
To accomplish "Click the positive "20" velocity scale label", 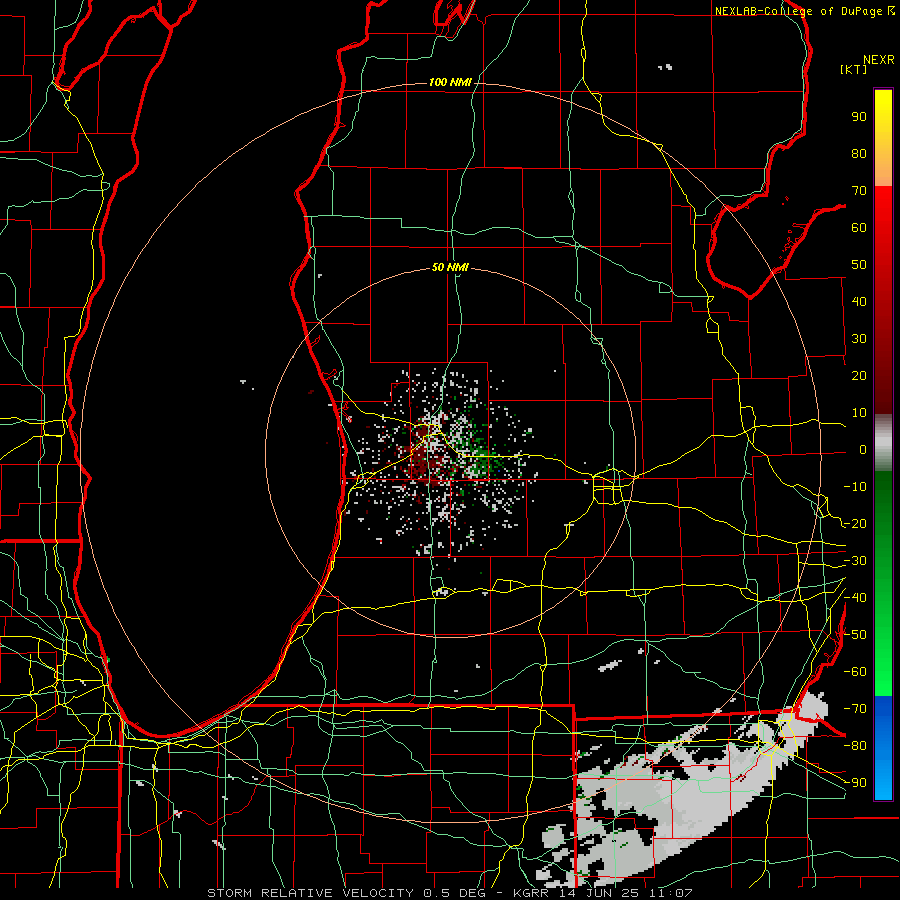I will coord(859,376).
